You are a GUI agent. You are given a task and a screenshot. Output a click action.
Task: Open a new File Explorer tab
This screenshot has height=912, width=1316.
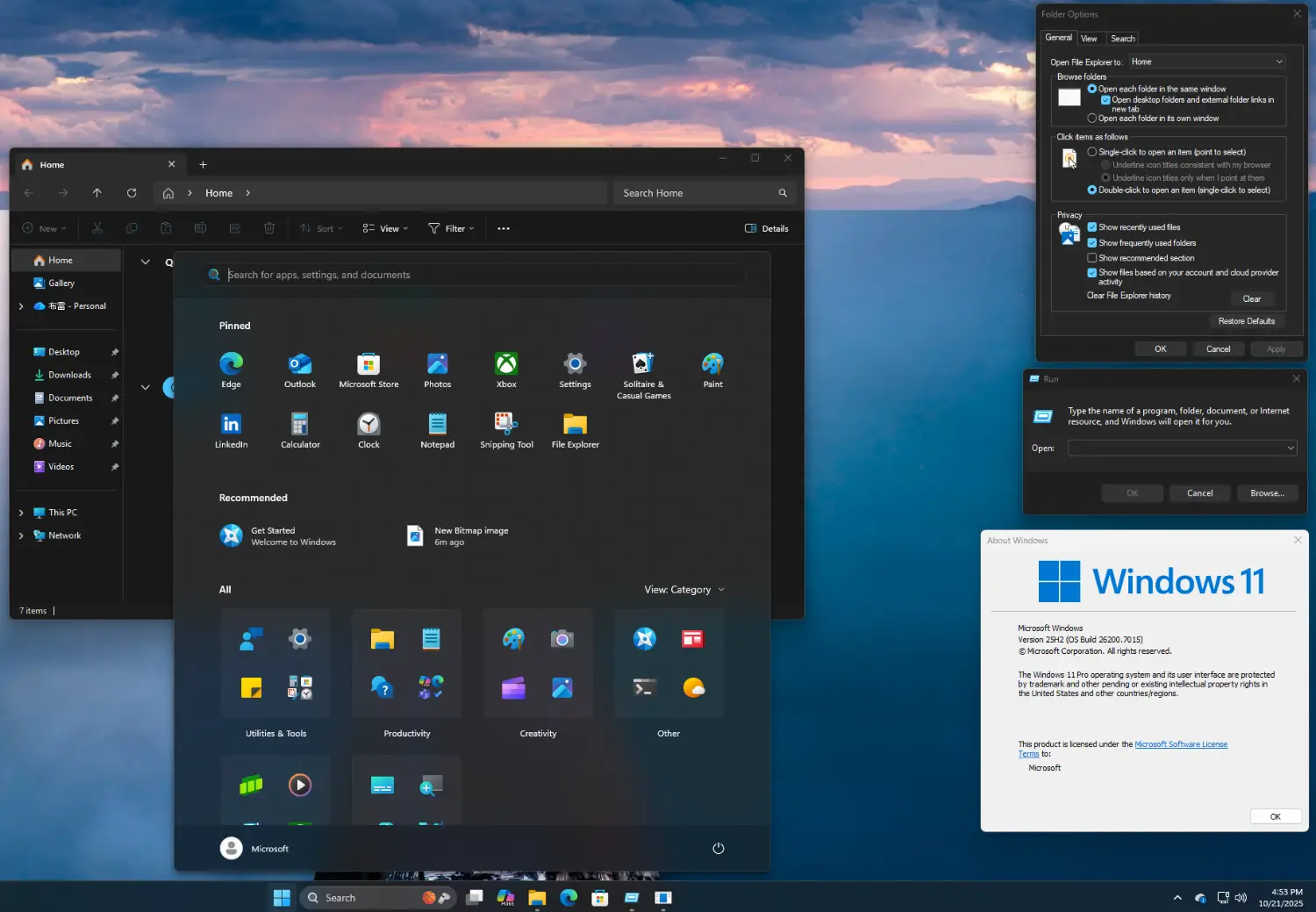coord(203,164)
